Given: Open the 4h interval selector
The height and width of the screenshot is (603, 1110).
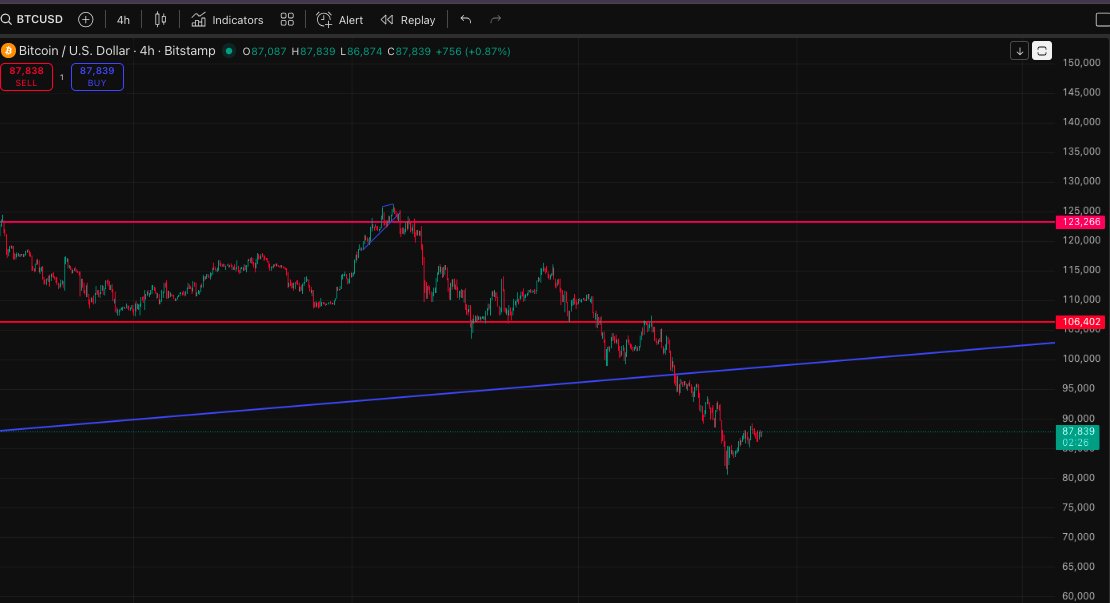Looking at the screenshot, I should (123, 20).
